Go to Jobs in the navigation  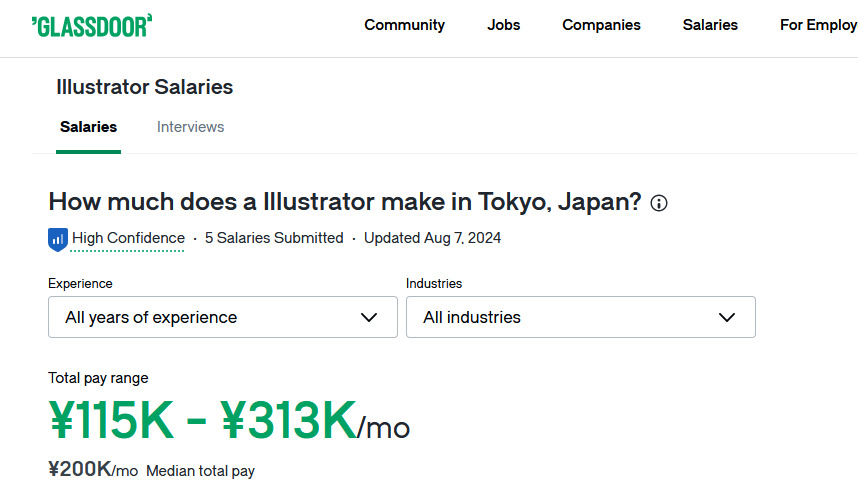pos(504,25)
